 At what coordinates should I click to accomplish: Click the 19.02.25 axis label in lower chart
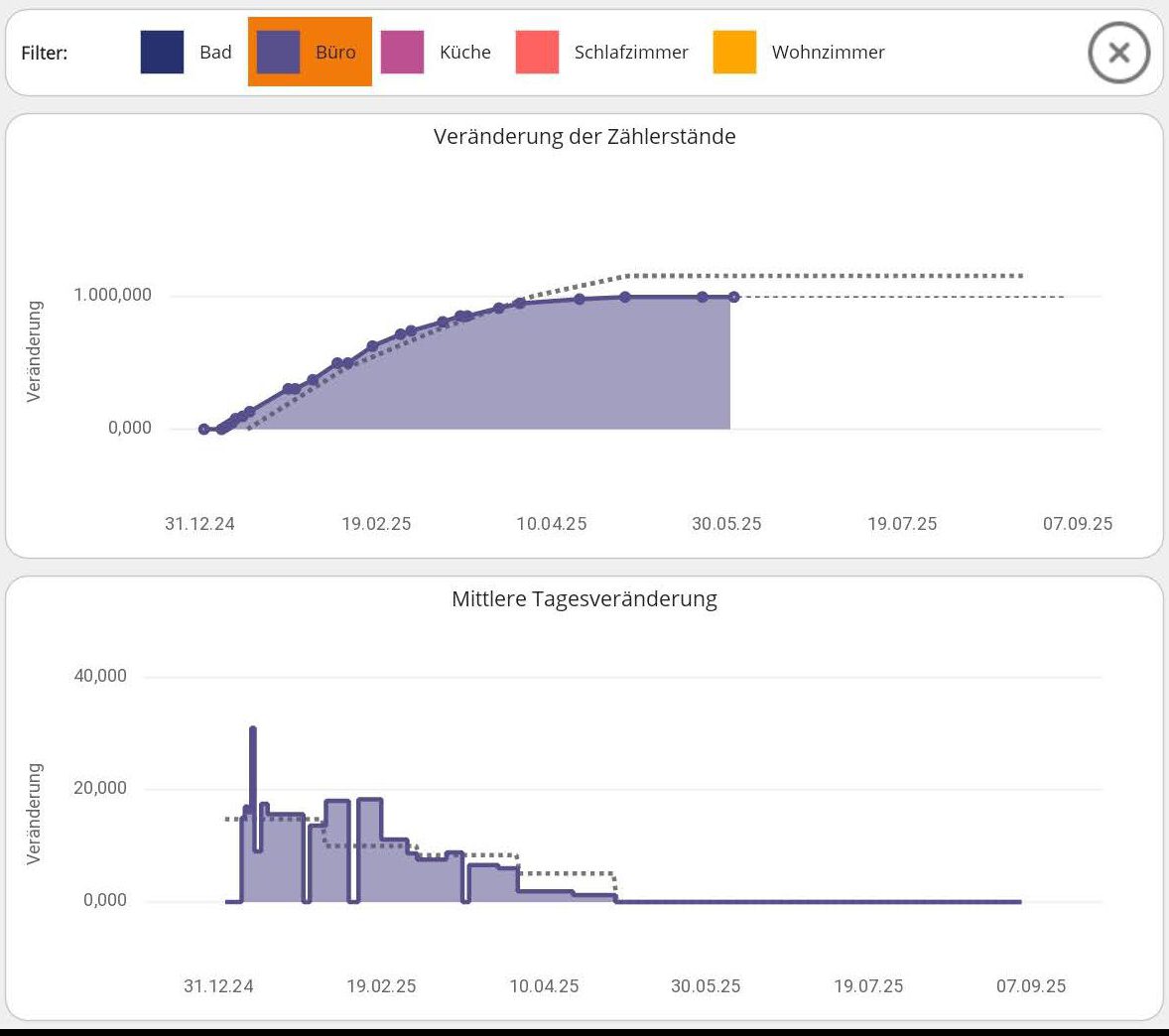tap(381, 986)
